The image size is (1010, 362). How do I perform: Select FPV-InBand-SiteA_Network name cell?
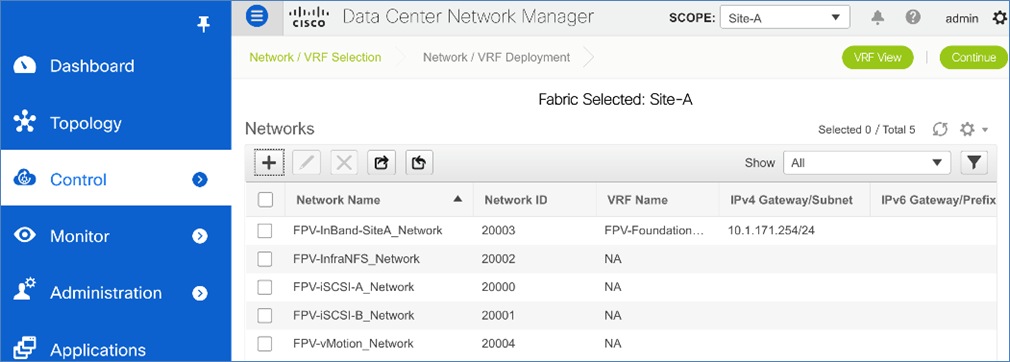pyautogui.click(x=367, y=230)
